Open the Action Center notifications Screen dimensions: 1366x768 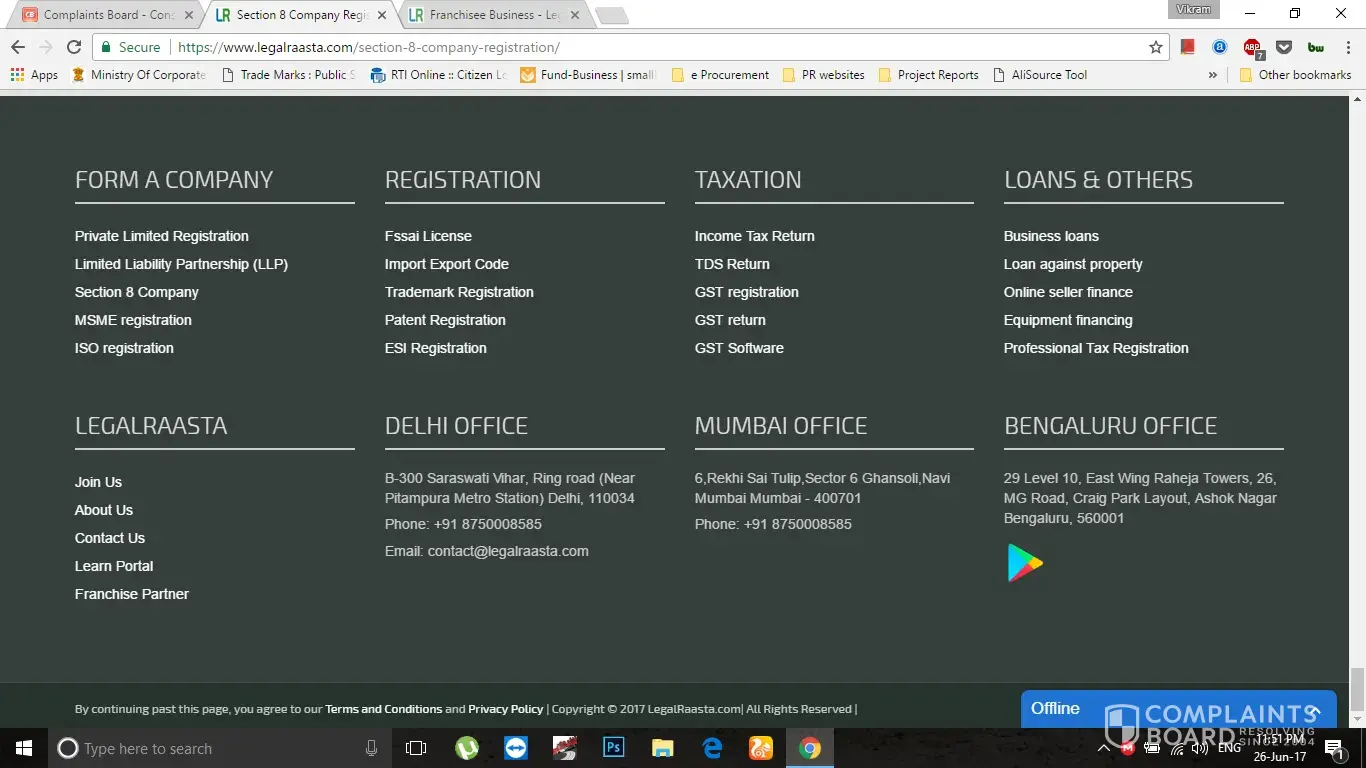(x=1333, y=748)
